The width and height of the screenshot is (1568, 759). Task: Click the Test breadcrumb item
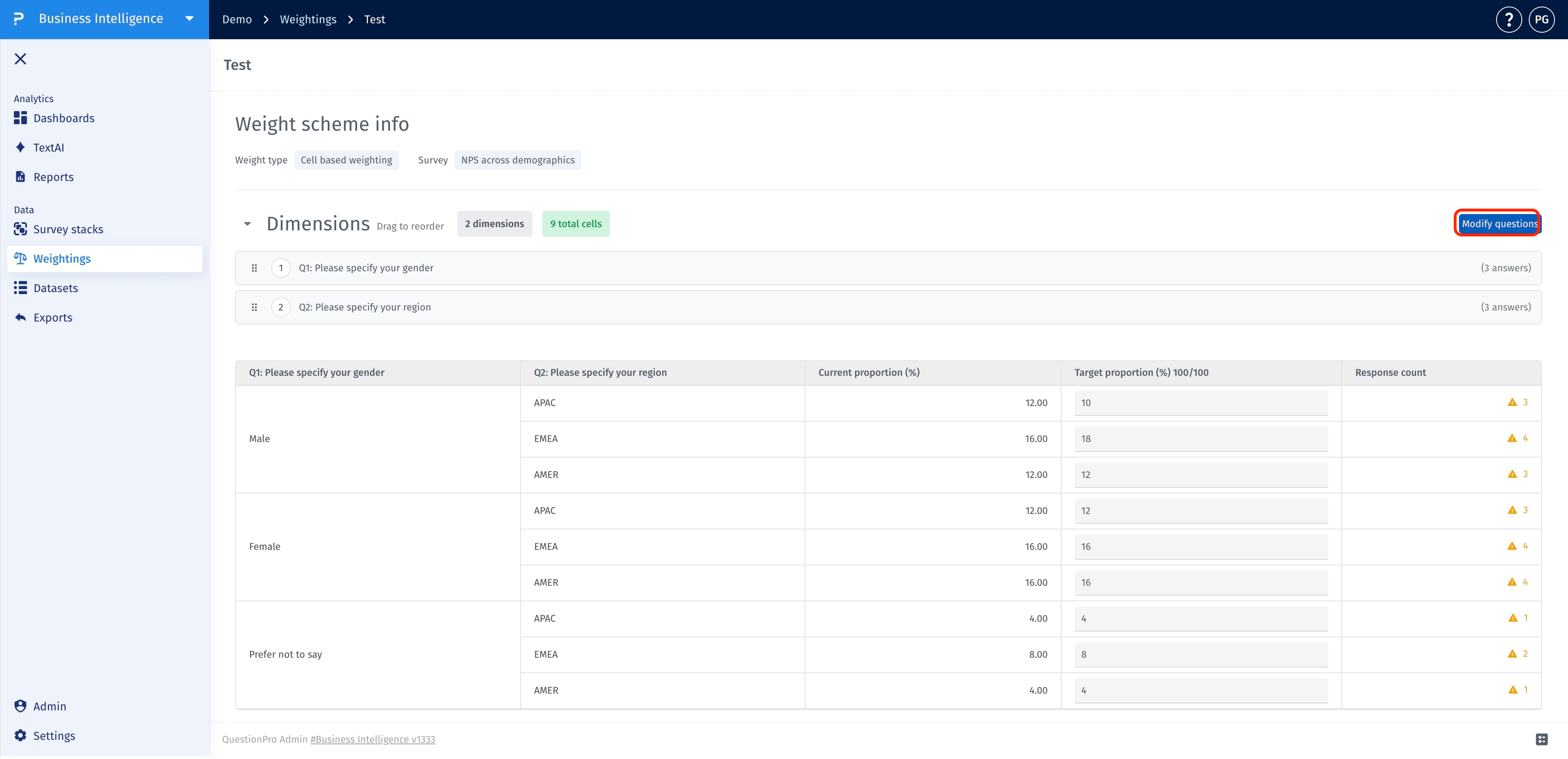pyautogui.click(x=374, y=20)
